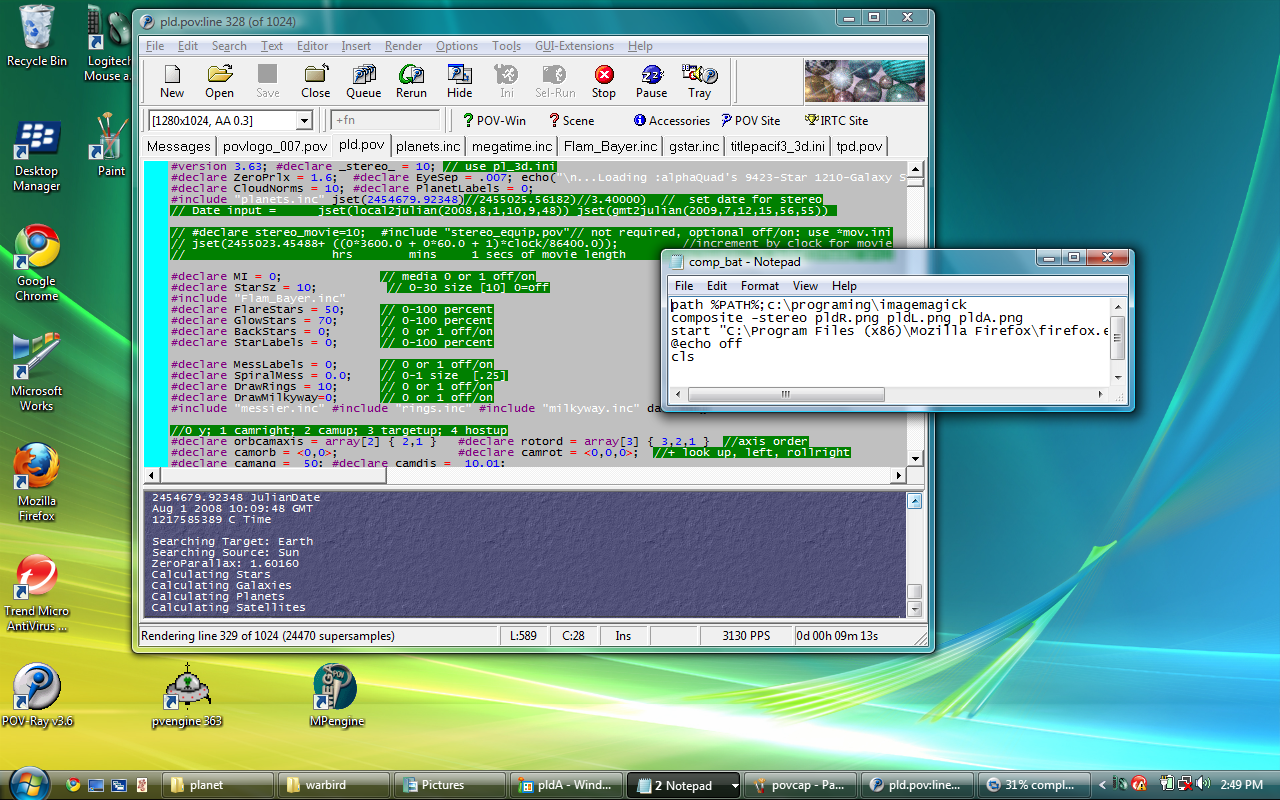This screenshot has width=1280, height=800.
Task: Open the Render menu
Action: point(403,46)
